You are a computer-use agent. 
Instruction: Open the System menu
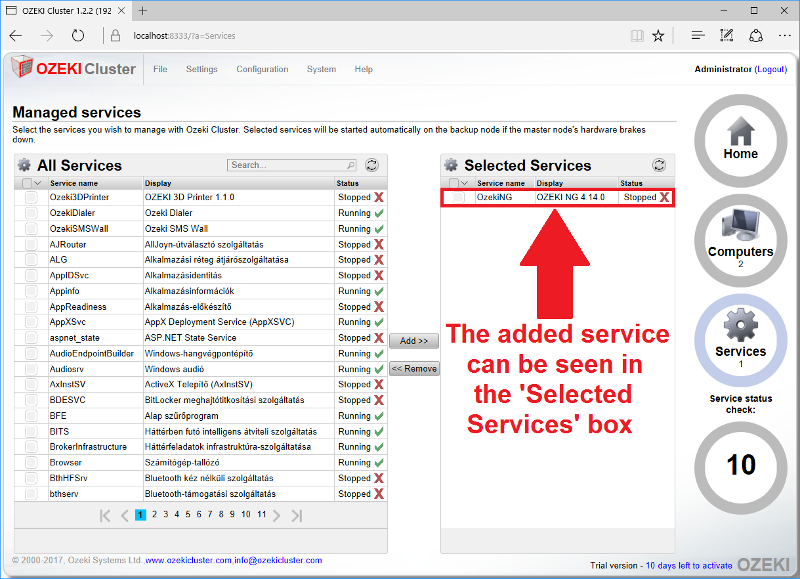321,69
